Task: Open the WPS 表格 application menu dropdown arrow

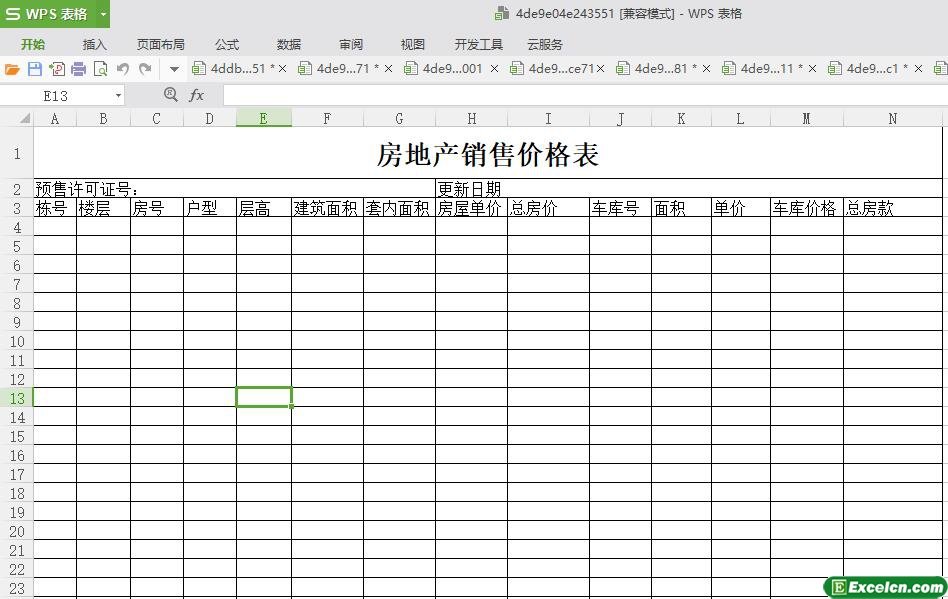Action: tap(103, 14)
